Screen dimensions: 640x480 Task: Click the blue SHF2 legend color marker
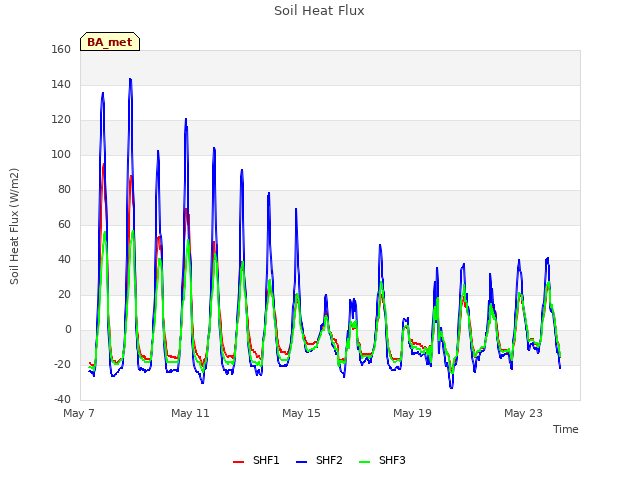(301, 462)
